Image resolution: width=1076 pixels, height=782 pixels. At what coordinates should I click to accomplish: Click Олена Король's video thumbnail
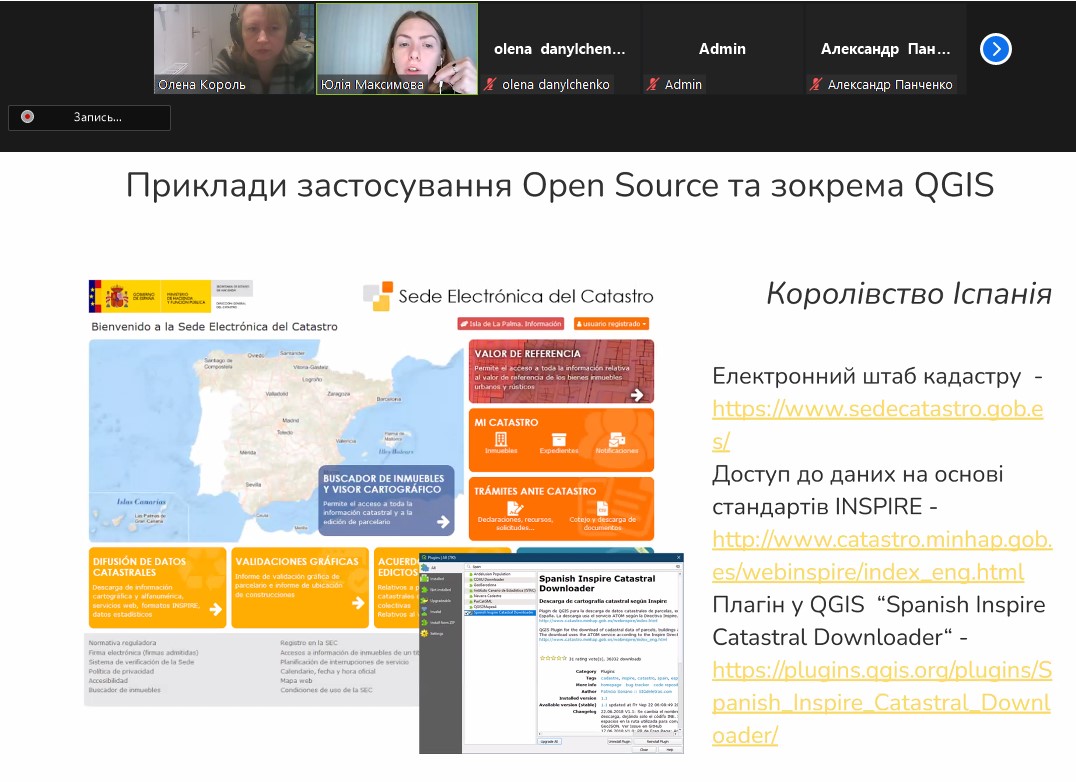(234, 48)
